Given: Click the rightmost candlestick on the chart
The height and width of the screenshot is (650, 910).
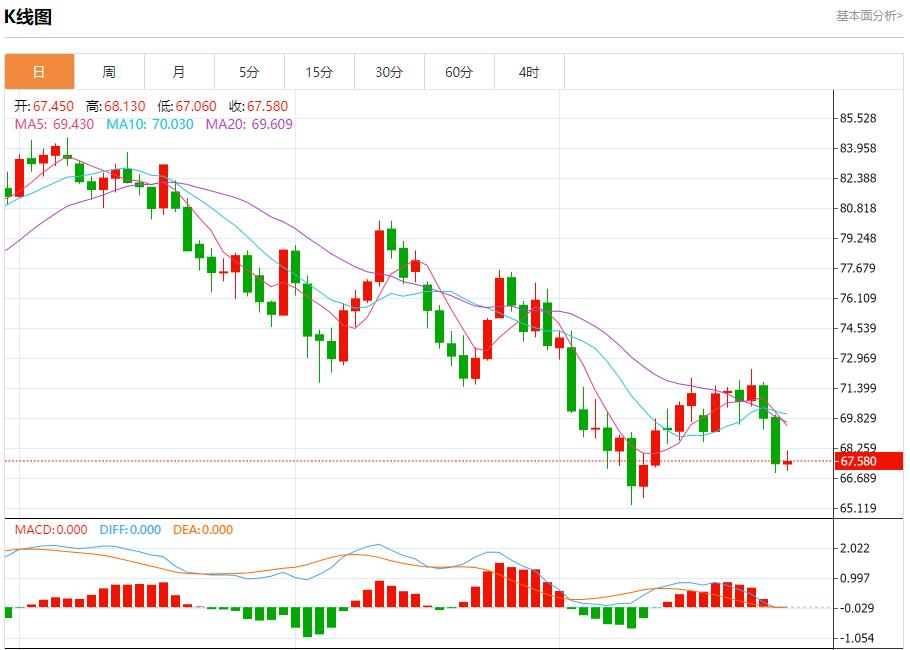Looking at the screenshot, I should click(788, 461).
